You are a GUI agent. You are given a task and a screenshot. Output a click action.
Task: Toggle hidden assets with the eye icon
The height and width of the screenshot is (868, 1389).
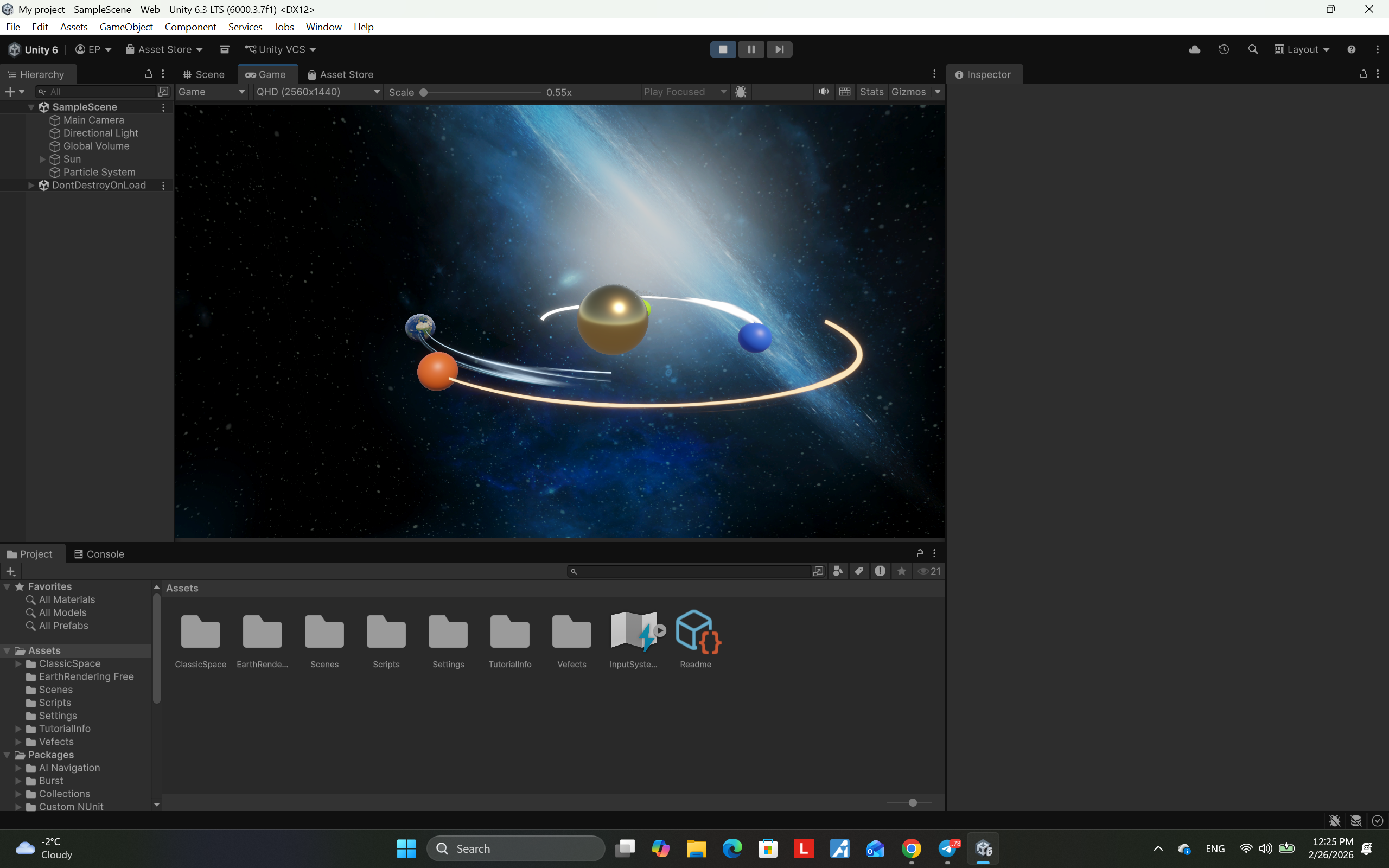point(923,571)
